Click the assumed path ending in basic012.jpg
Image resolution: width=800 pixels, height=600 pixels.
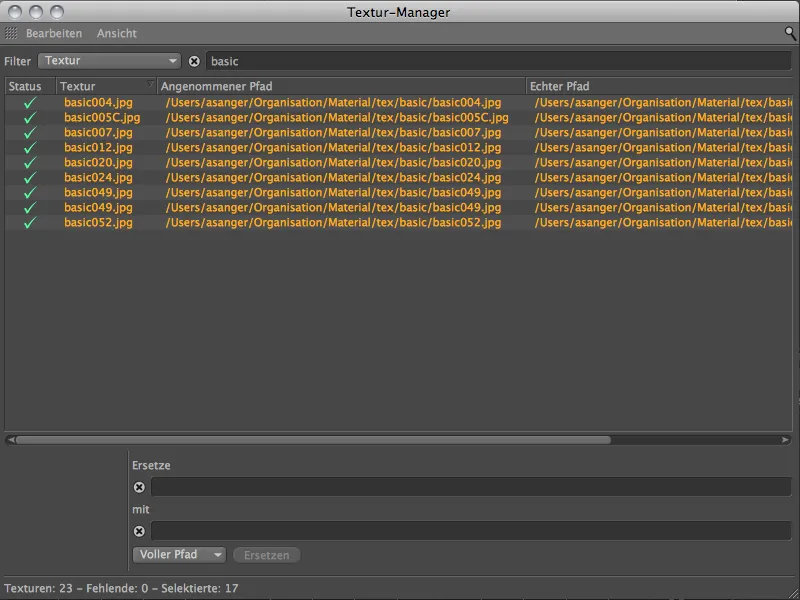(333, 148)
